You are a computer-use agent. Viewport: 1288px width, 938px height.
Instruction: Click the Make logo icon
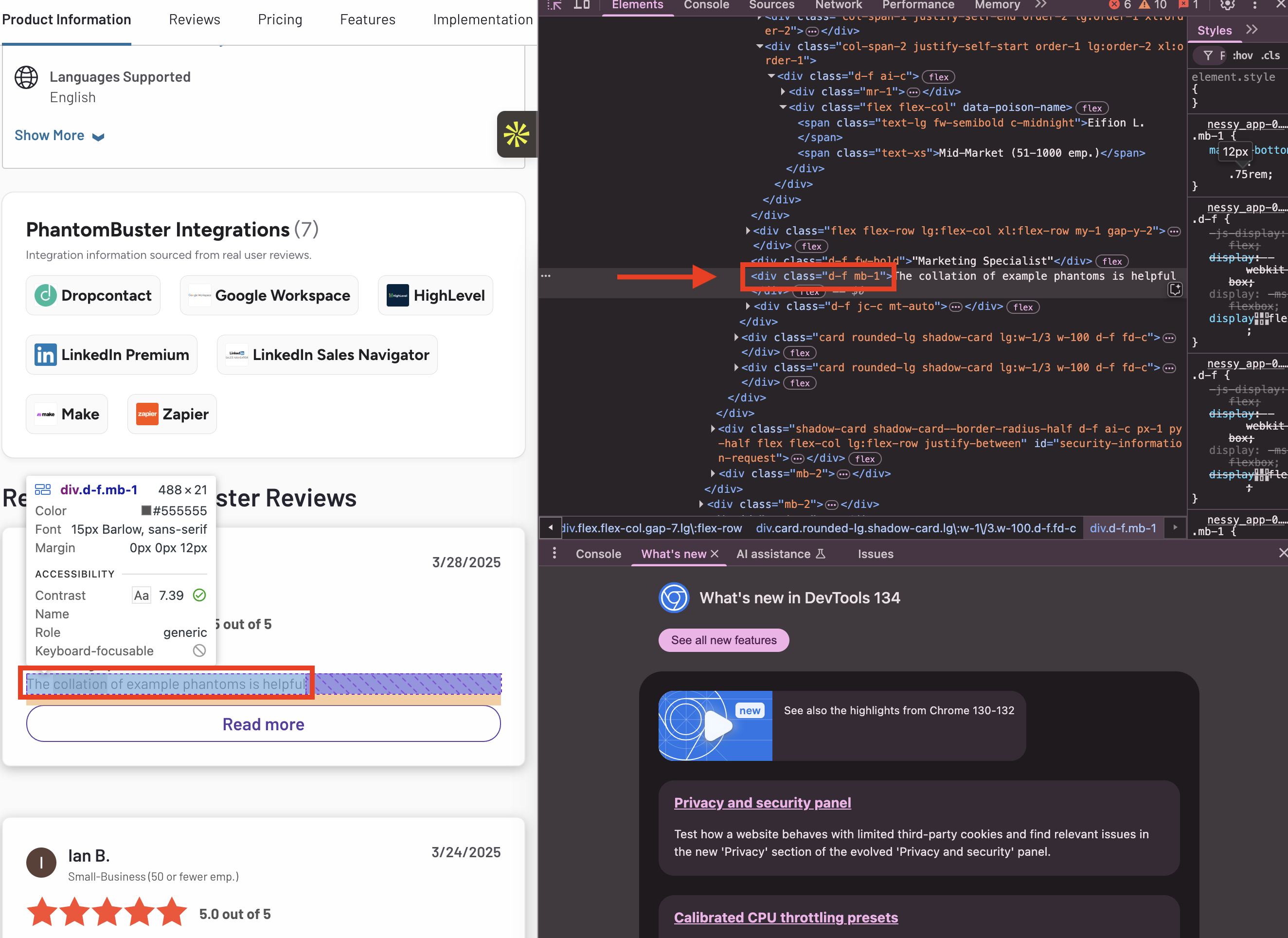click(45, 414)
